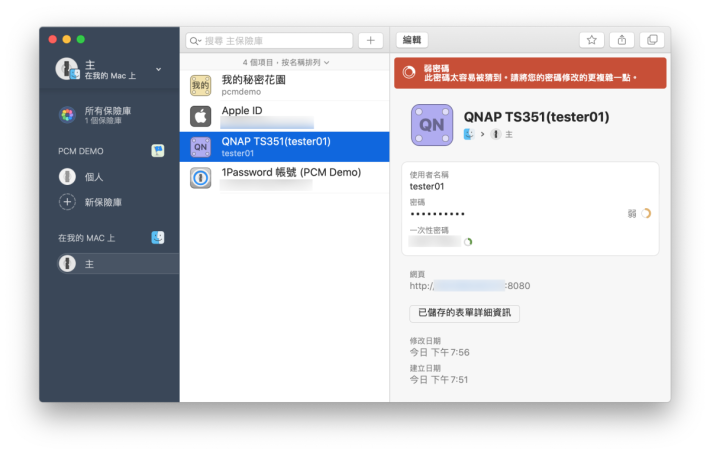Open 已儲存的表單詳細資訊 button

464,313
